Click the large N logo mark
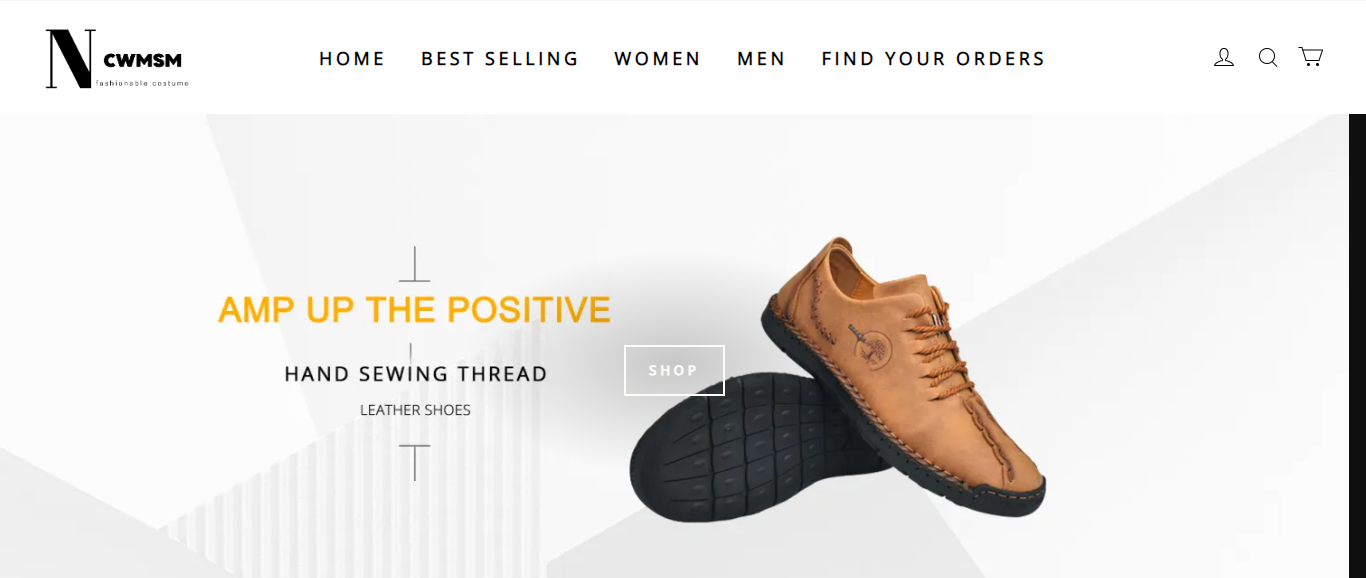1366x578 pixels. (x=70, y=59)
